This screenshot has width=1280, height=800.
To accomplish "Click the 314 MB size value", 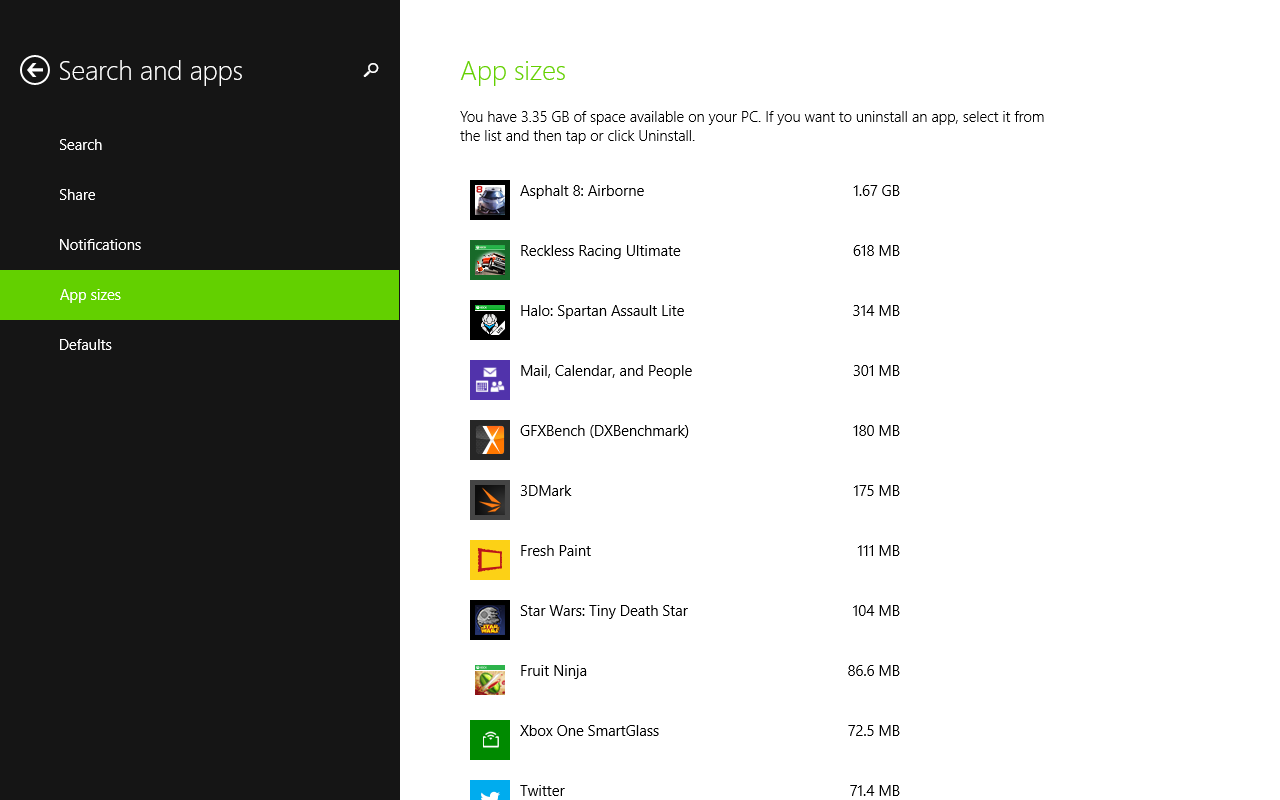I will [x=876, y=311].
